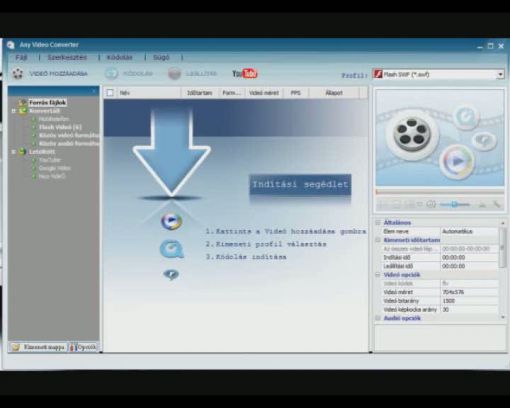The height and width of the screenshot is (408, 510).
Task: Open the YouTube logo in the toolbar
Action: pyautogui.click(x=245, y=73)
